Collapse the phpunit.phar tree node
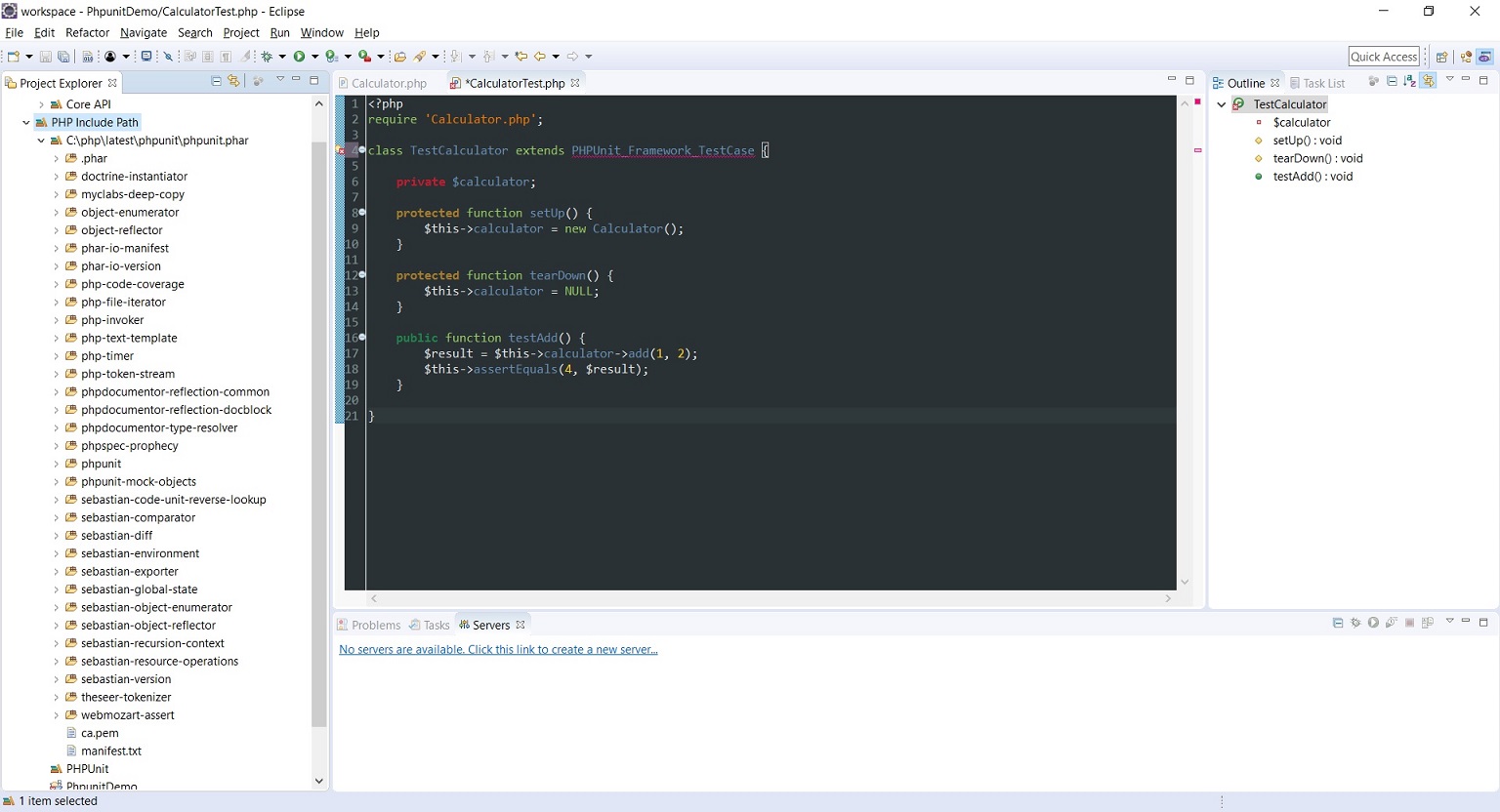 pyautogui.click(x=41, y=141)
